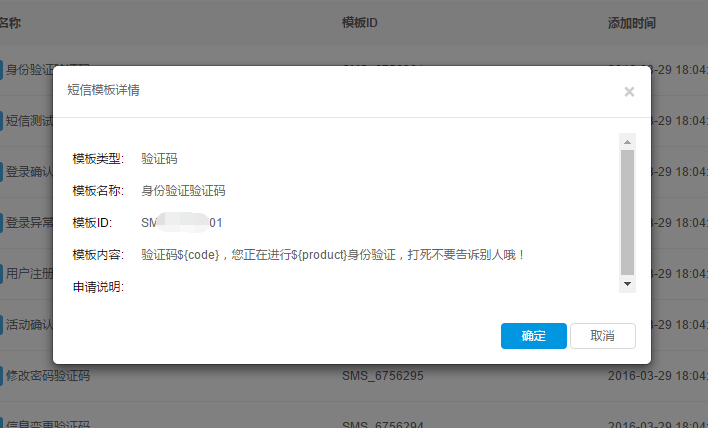Close the 短信模板详情 dialog with X
The height and width of the screenshot is (428, 708).
click(x=629, y=92)
